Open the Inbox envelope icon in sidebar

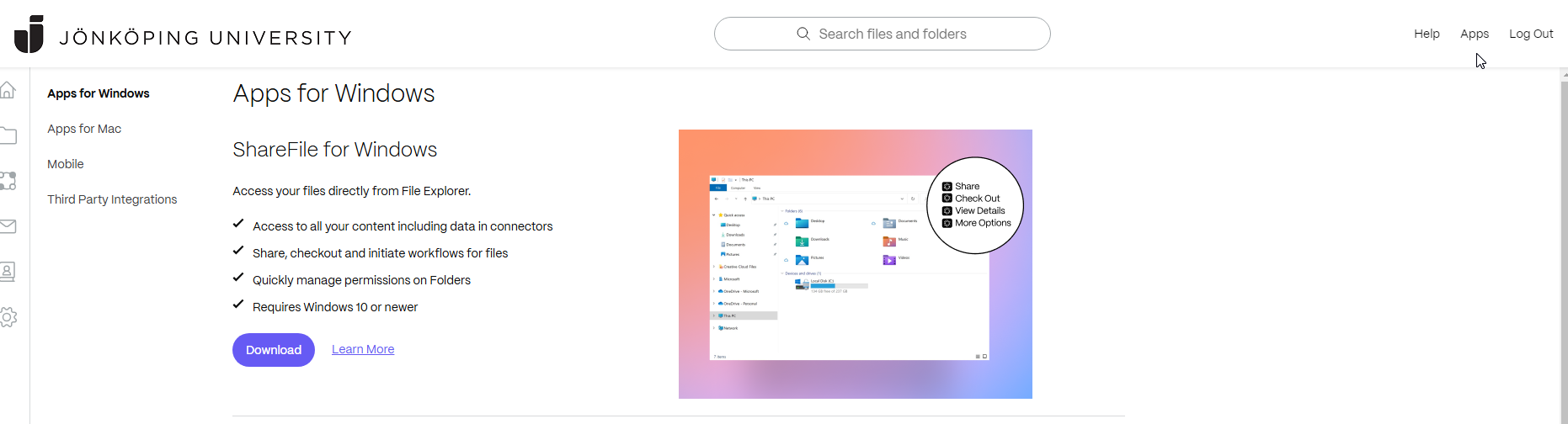8,226
